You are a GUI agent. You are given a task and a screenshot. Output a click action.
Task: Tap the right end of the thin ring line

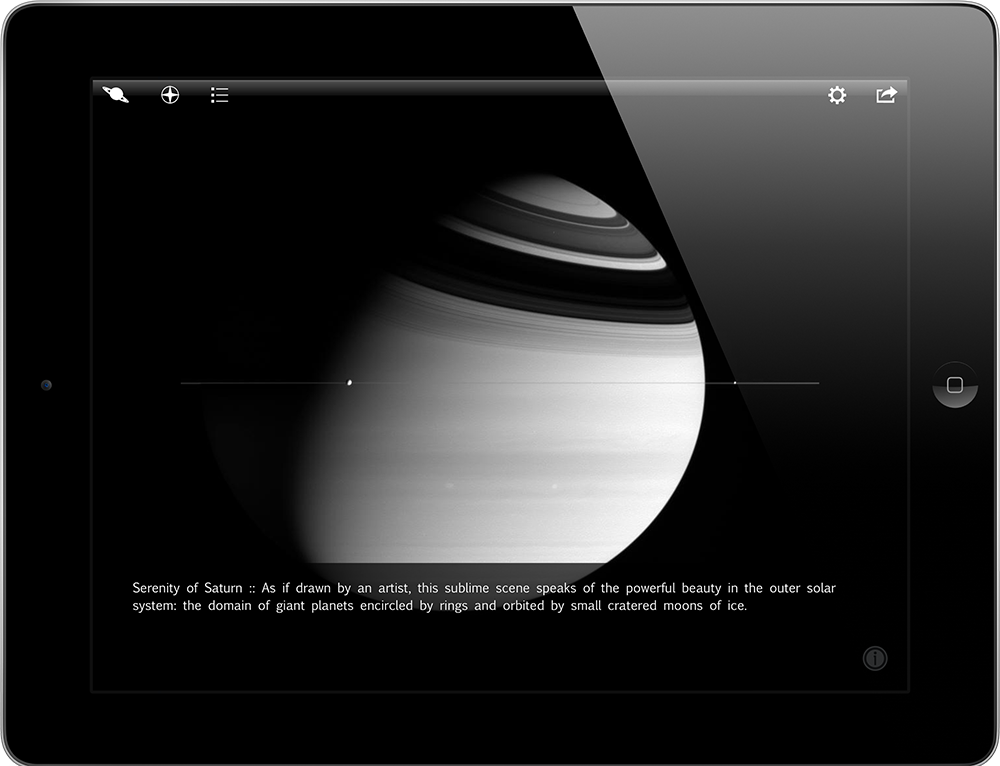[815, 383]
